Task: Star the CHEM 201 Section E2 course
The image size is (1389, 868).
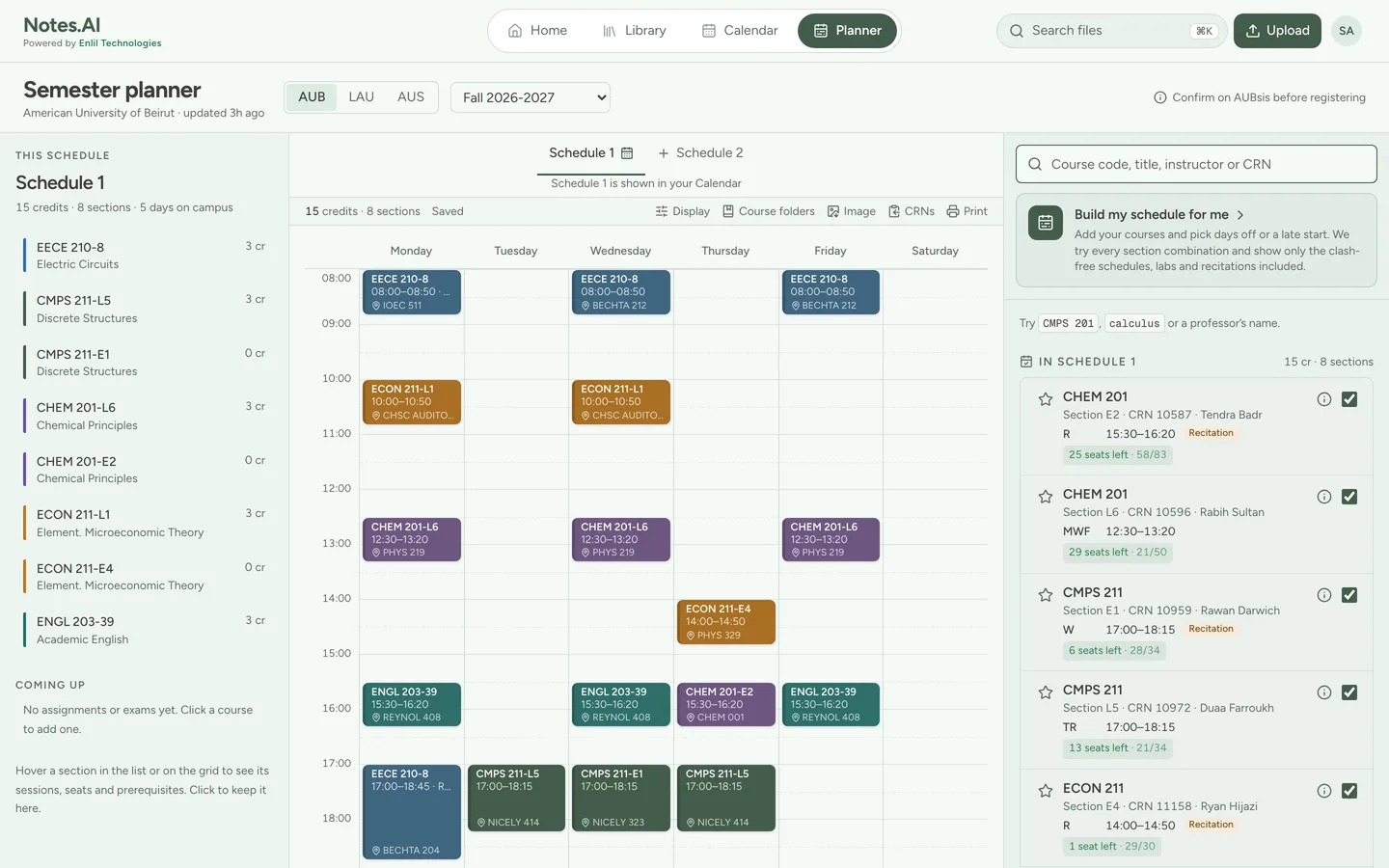Action: 1045,399
